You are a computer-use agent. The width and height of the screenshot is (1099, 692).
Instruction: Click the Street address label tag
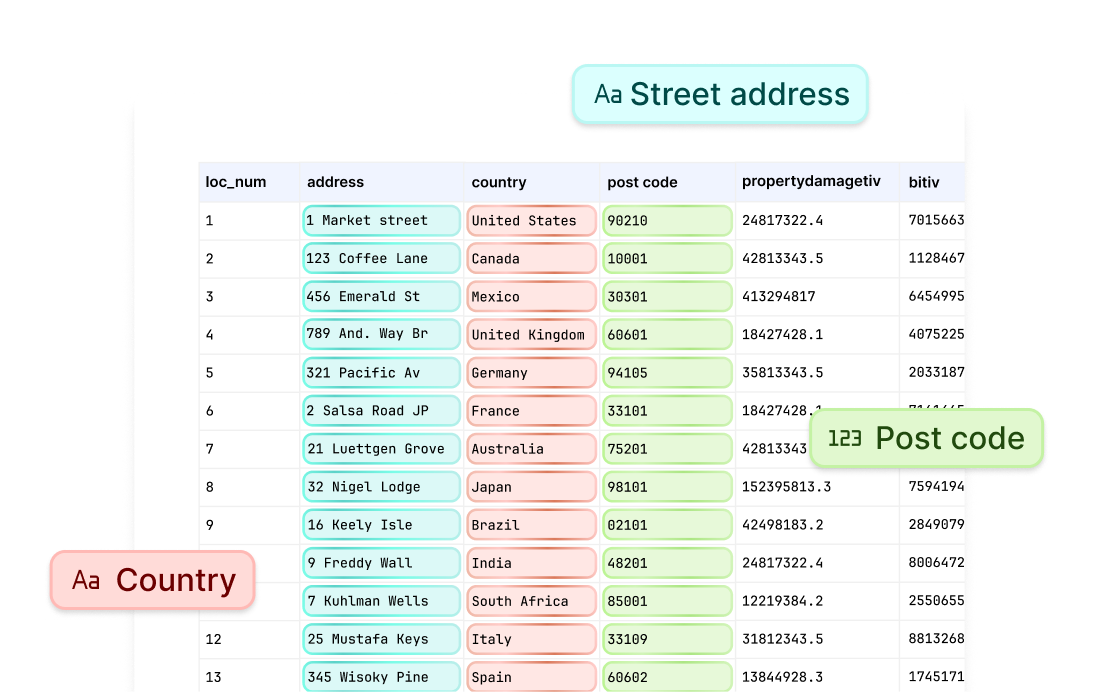(x=720, y=95)
